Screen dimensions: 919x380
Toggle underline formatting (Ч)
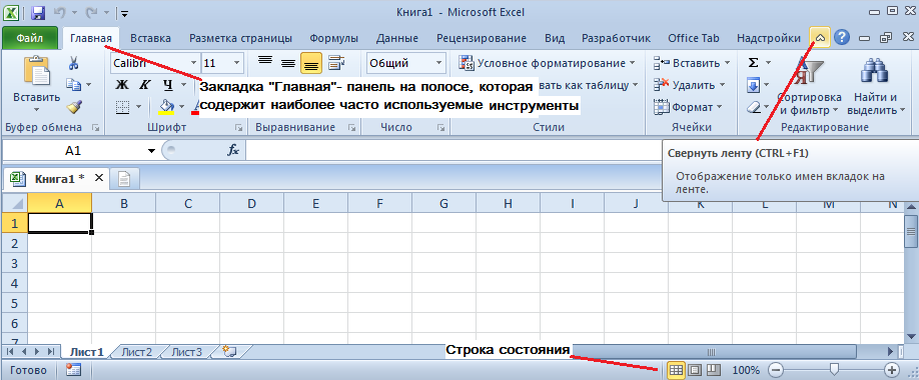click(168, 85)
